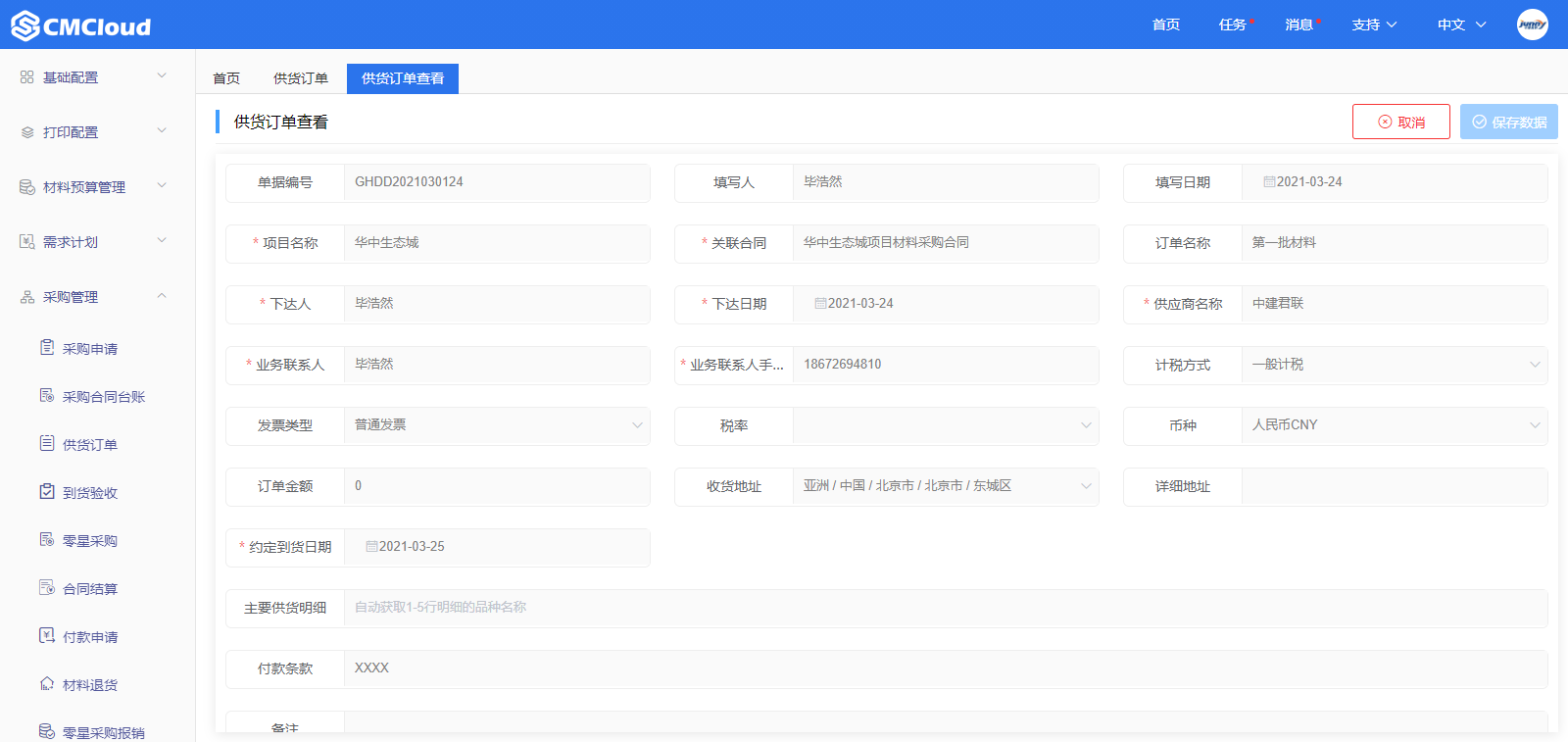Open 付款申请 in sidebar

coord(90,637)
